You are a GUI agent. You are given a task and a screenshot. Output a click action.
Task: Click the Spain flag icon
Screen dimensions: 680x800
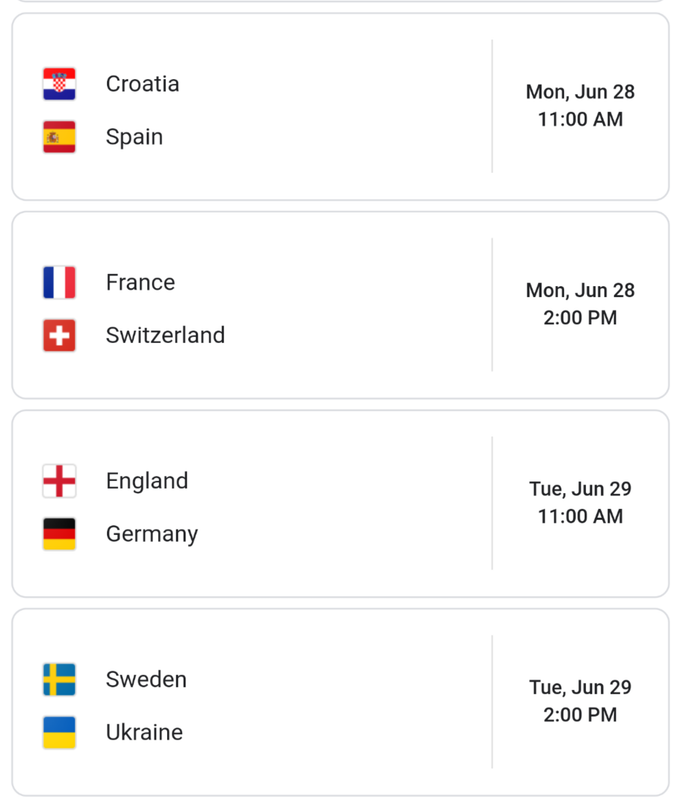[x=59, y=137]
